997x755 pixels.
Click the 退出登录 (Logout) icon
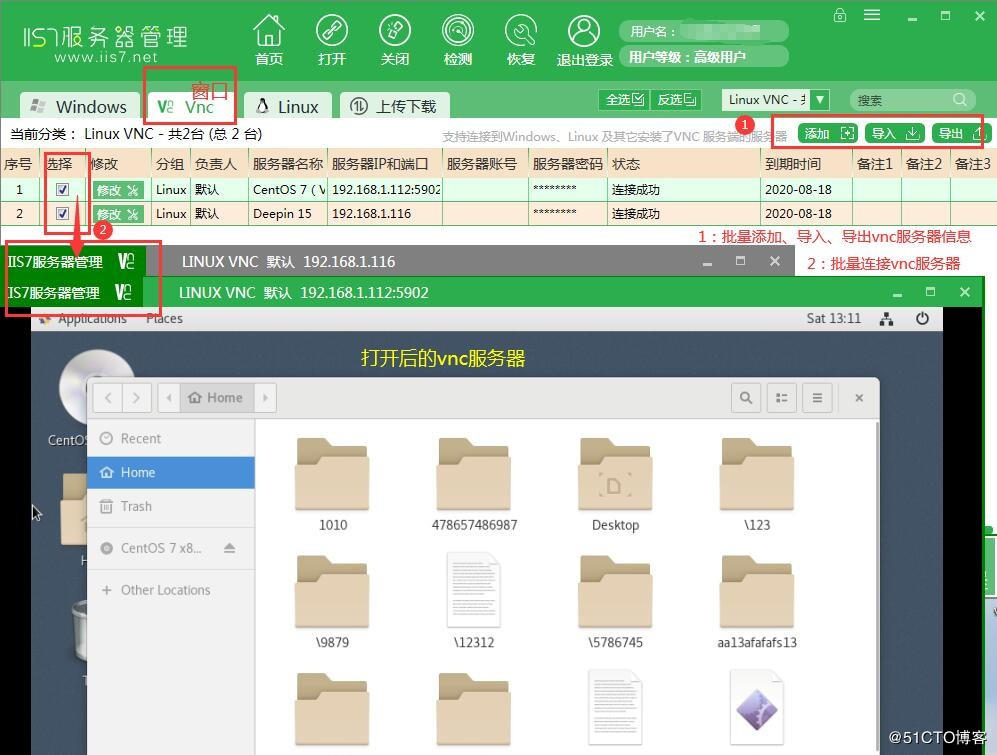pos(583,38)
